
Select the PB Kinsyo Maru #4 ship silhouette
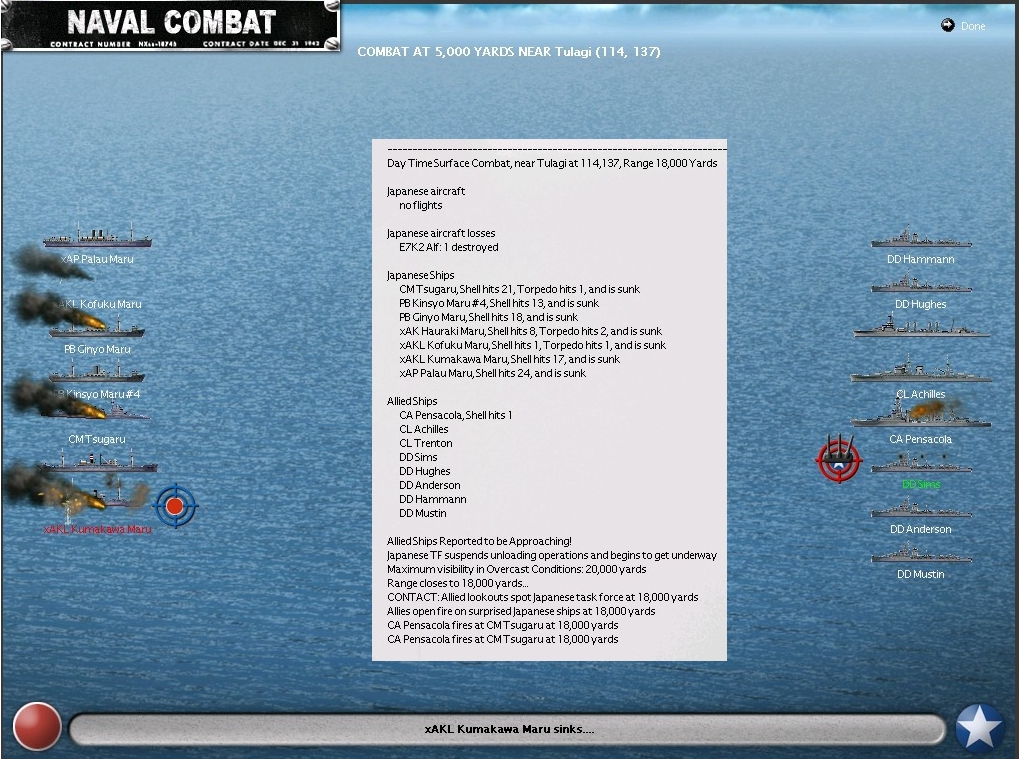(96, 373)
